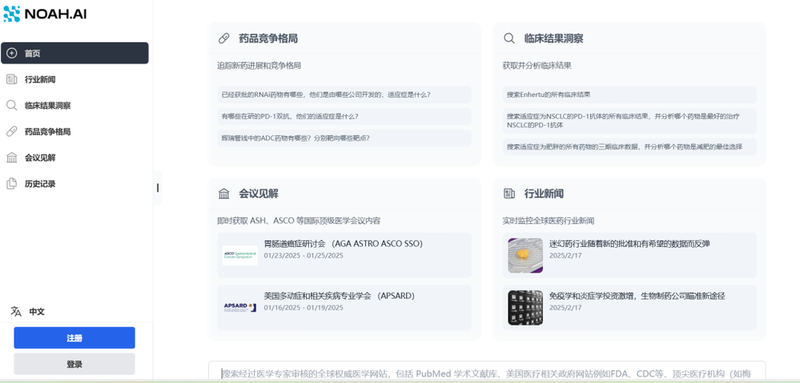Image resolution: width=800 pixels, height=383 pixels.
Task: Click the search icon in 临床结果洞察 card header
Action: 509,38
